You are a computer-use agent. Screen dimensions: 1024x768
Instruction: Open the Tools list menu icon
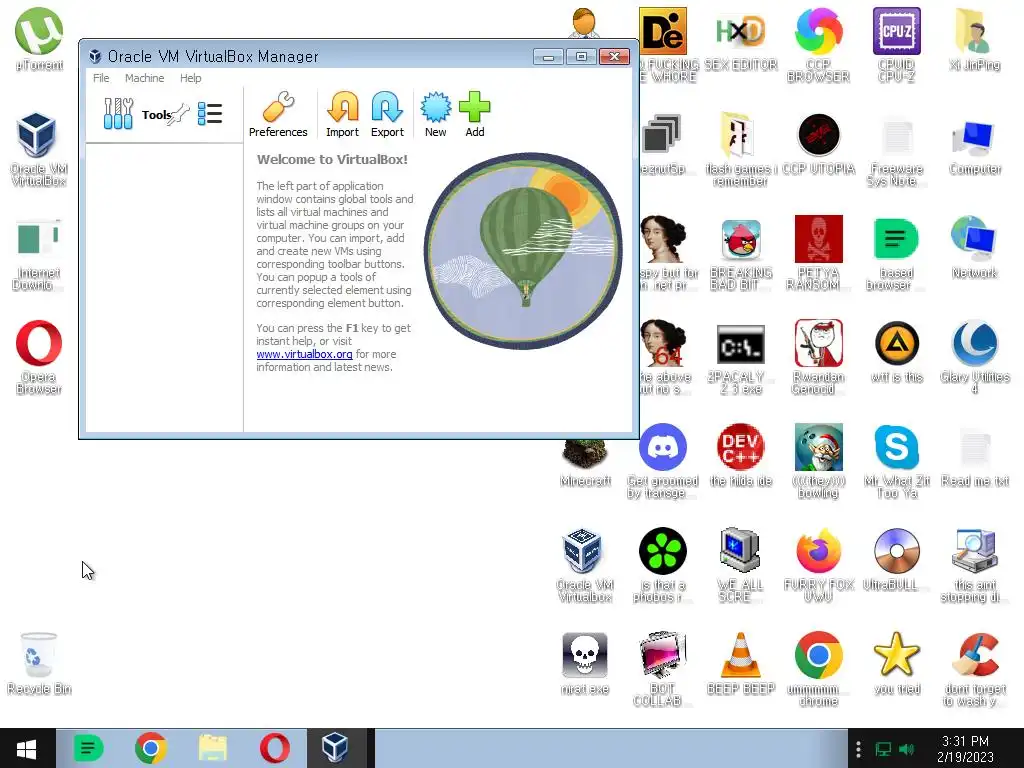[x=210, y=114]
